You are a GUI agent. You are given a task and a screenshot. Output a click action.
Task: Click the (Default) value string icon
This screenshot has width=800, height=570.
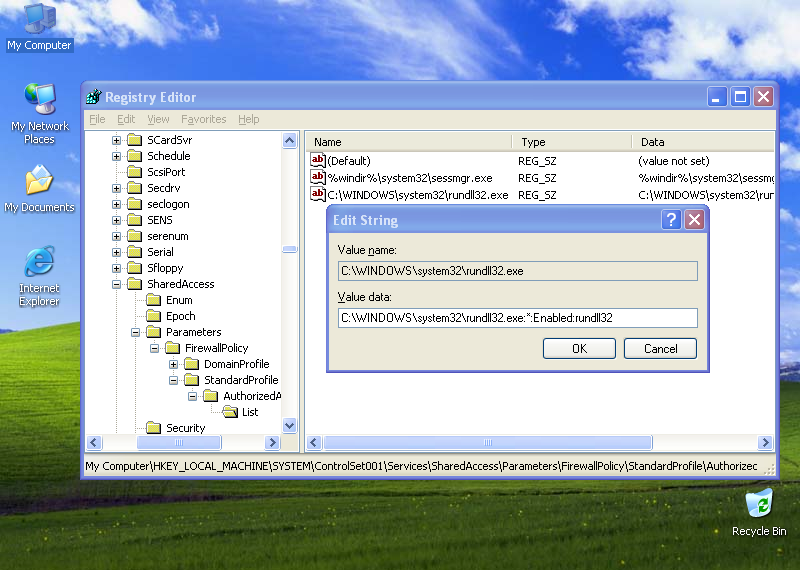click(x=318, y=161)
